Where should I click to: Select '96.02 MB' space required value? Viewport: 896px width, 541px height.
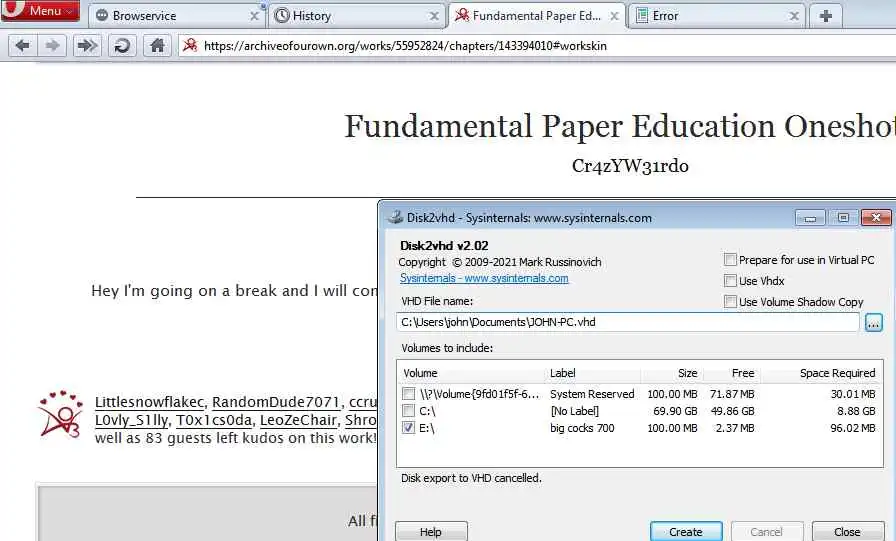[x=853, y=428]
